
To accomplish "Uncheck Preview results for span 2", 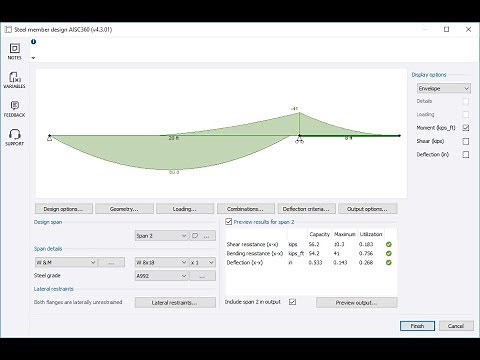I will [229, 222].
